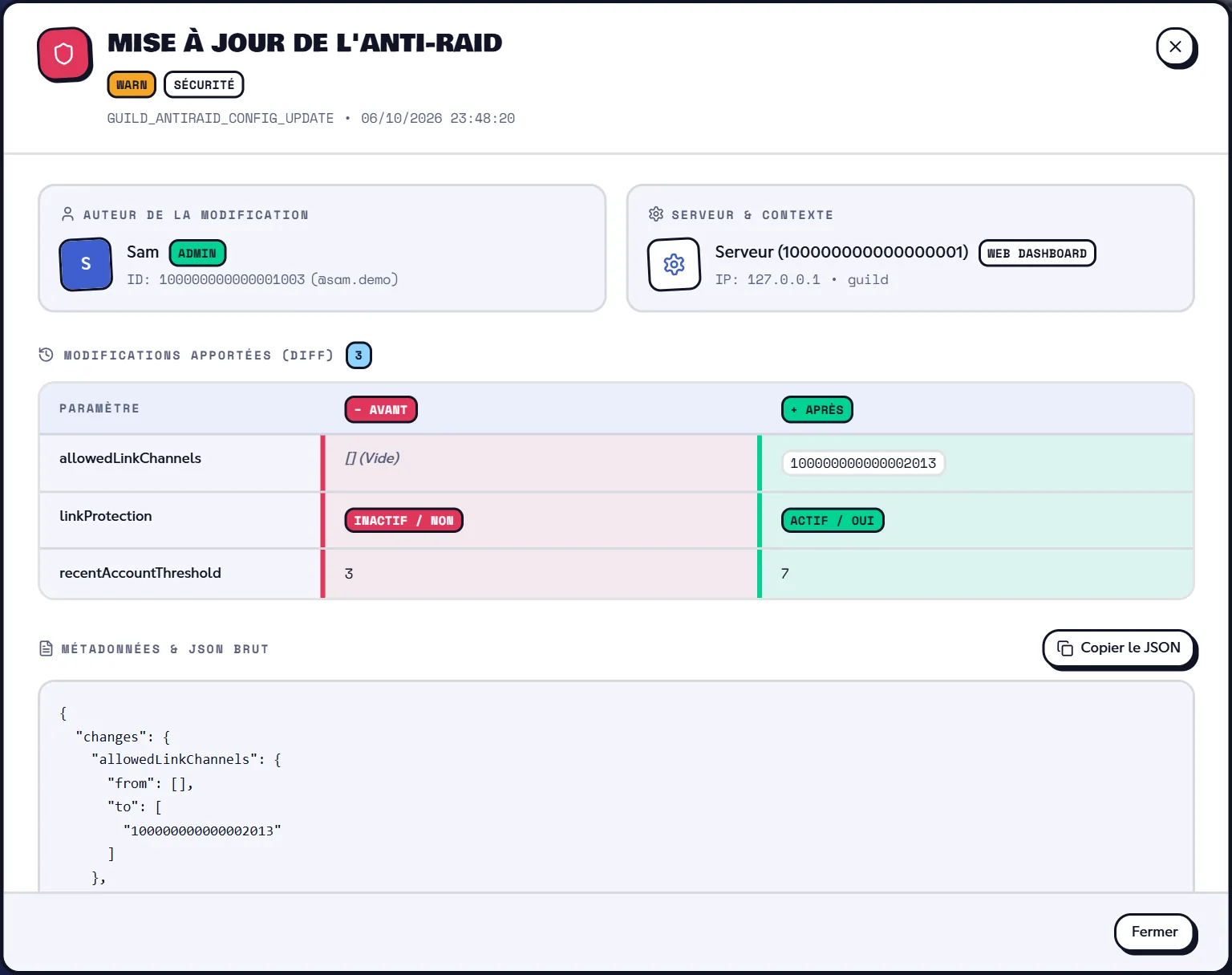Click the ACTIF / OUI badge
Screen dimensions: 1232x975
coord(833,520)
